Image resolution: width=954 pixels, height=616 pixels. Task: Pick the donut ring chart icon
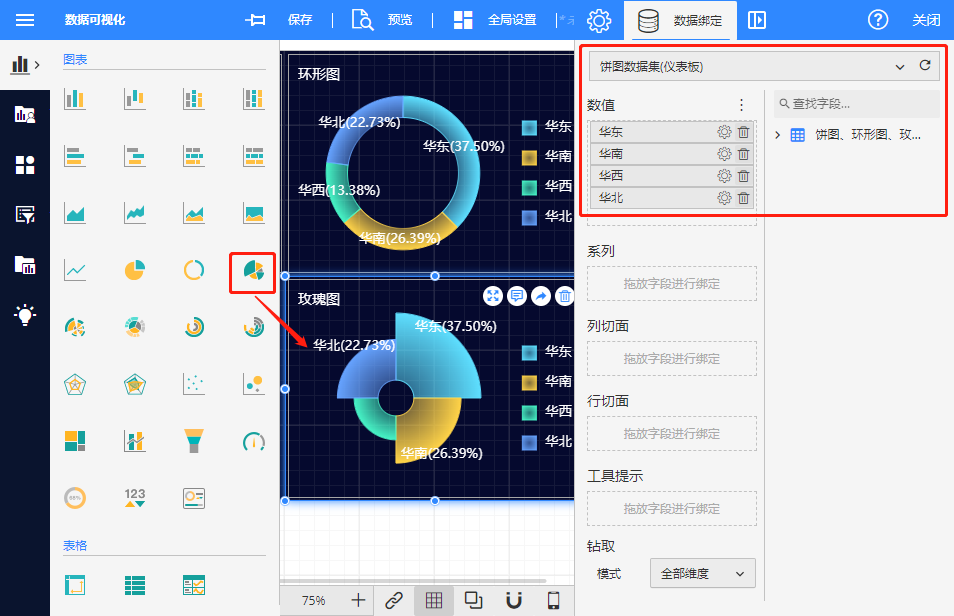(x=194, y=271)
